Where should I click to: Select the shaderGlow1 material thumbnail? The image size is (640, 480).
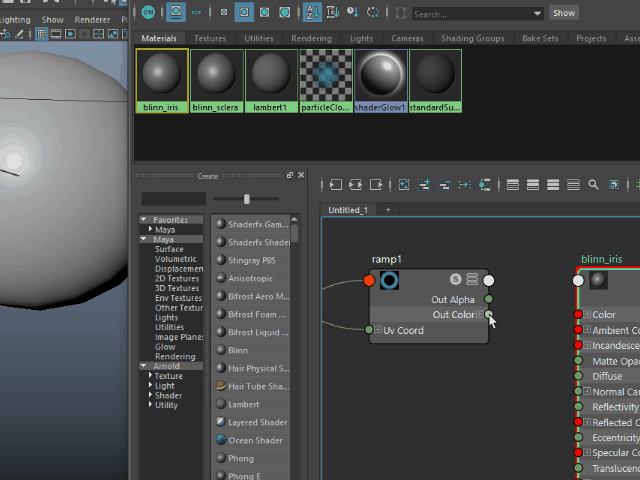(380, 76)
